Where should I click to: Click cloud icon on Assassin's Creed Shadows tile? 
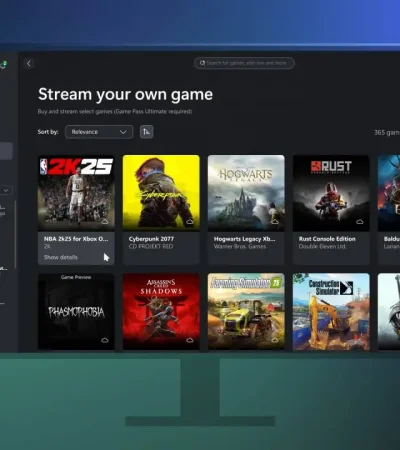(x=190, y=340)
